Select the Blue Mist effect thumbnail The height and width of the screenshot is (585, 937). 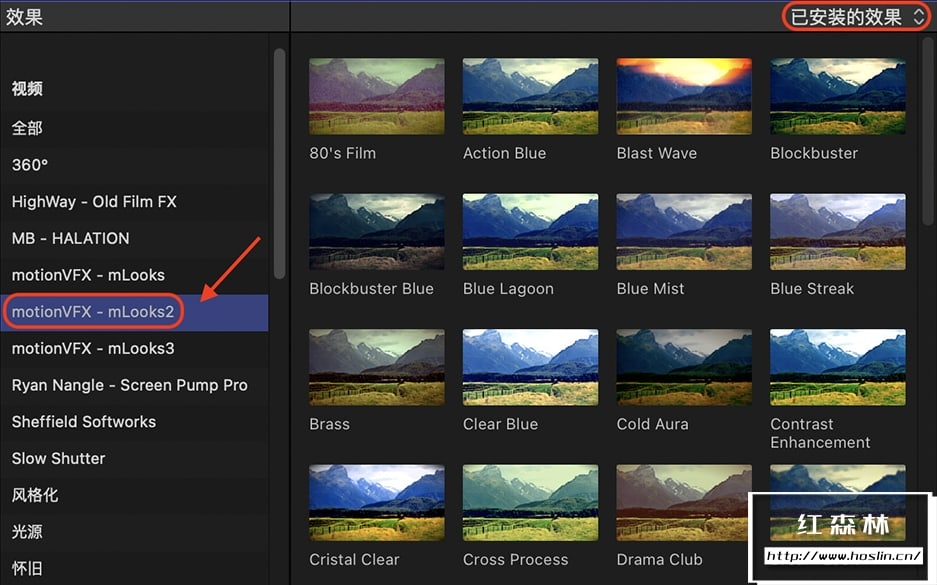pos(684,232)
